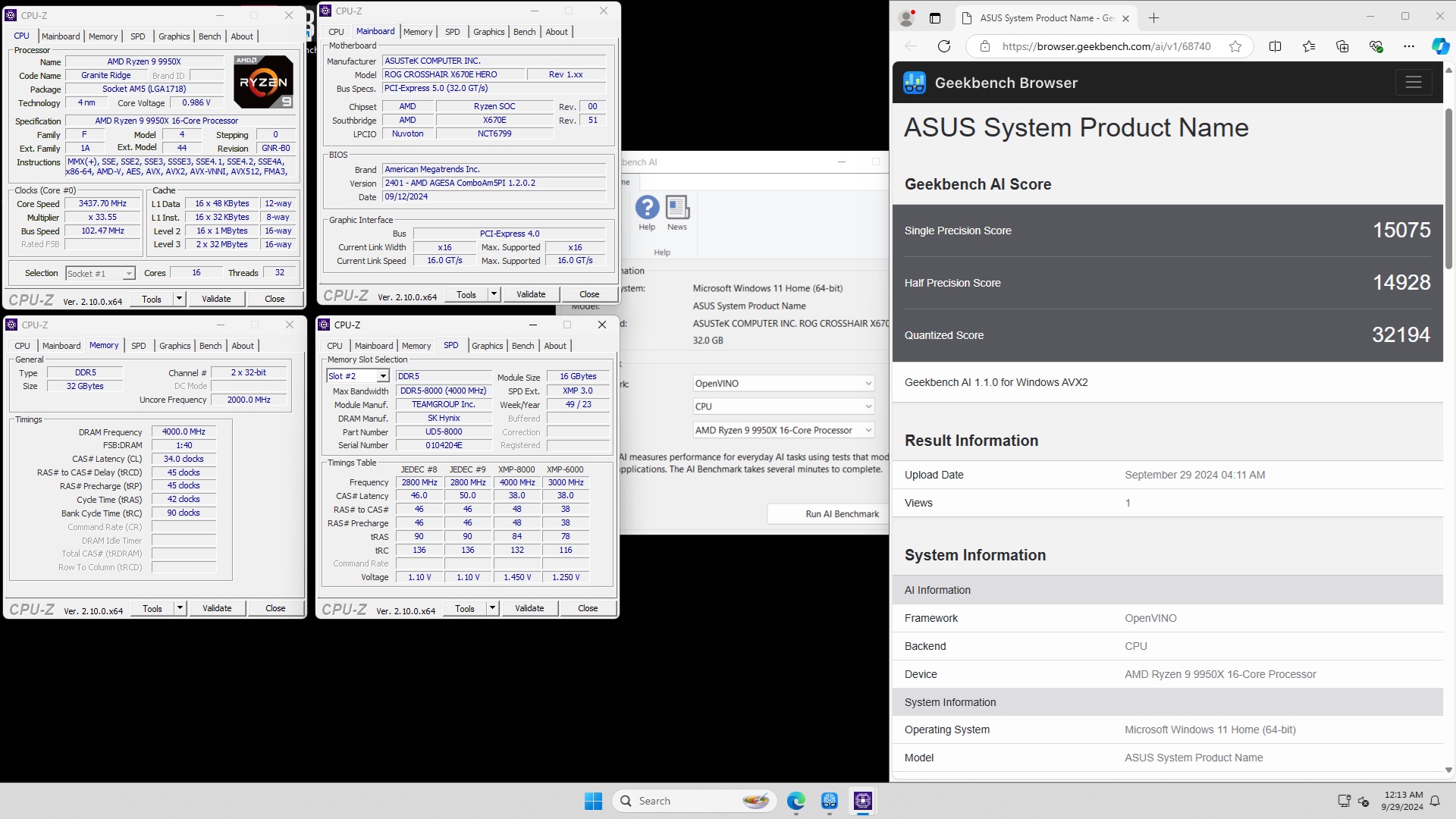Click Close button in Memory window
This screenshot has height=819, width=1456.
[275, 608]
